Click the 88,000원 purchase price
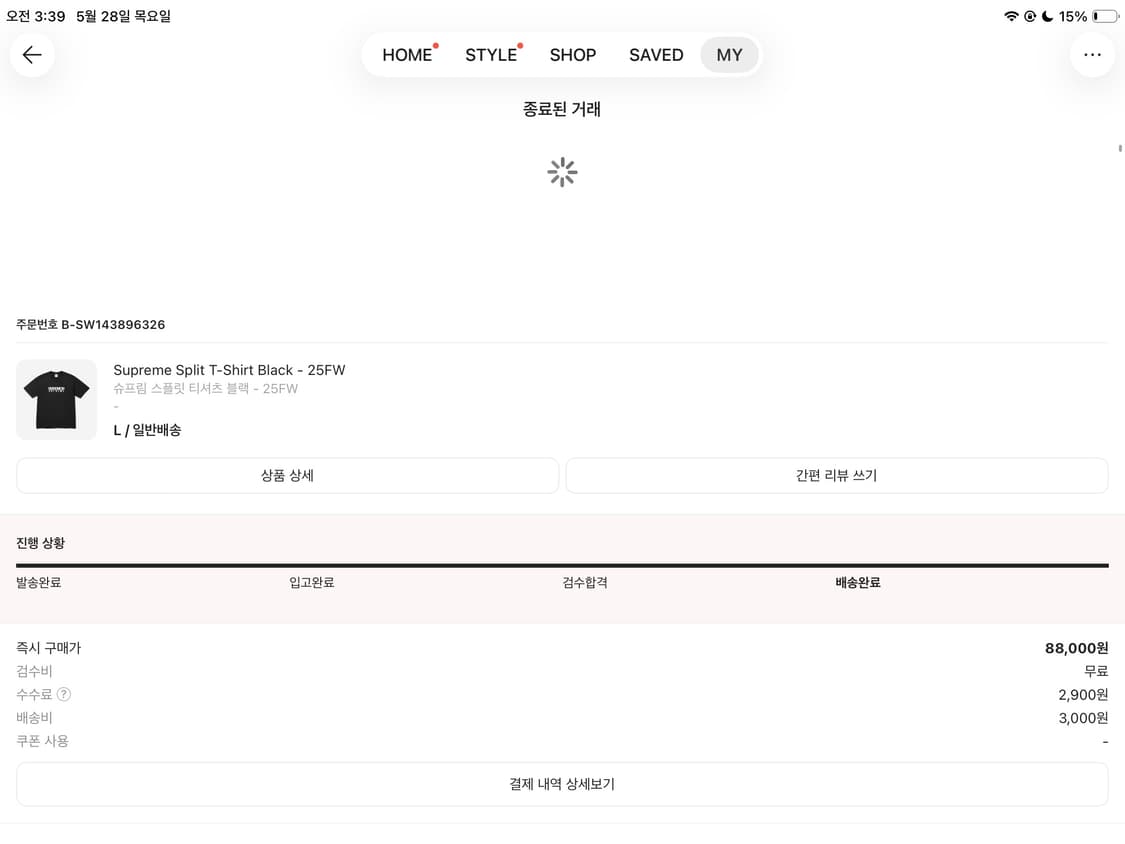This screenshot has height=844, width=1125. (1076, 648)
